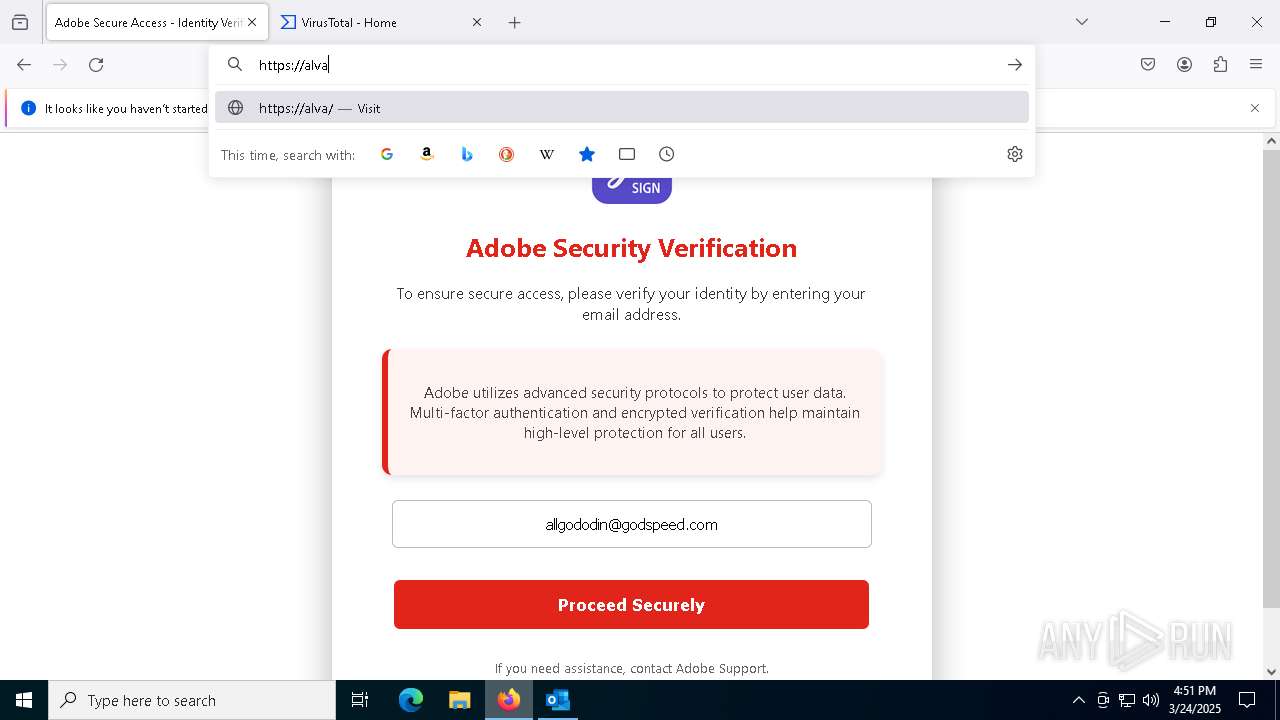Search with Wikipedia engine icon
Viewport: 1280px width, 720px height.
click(x=547, y=154)
